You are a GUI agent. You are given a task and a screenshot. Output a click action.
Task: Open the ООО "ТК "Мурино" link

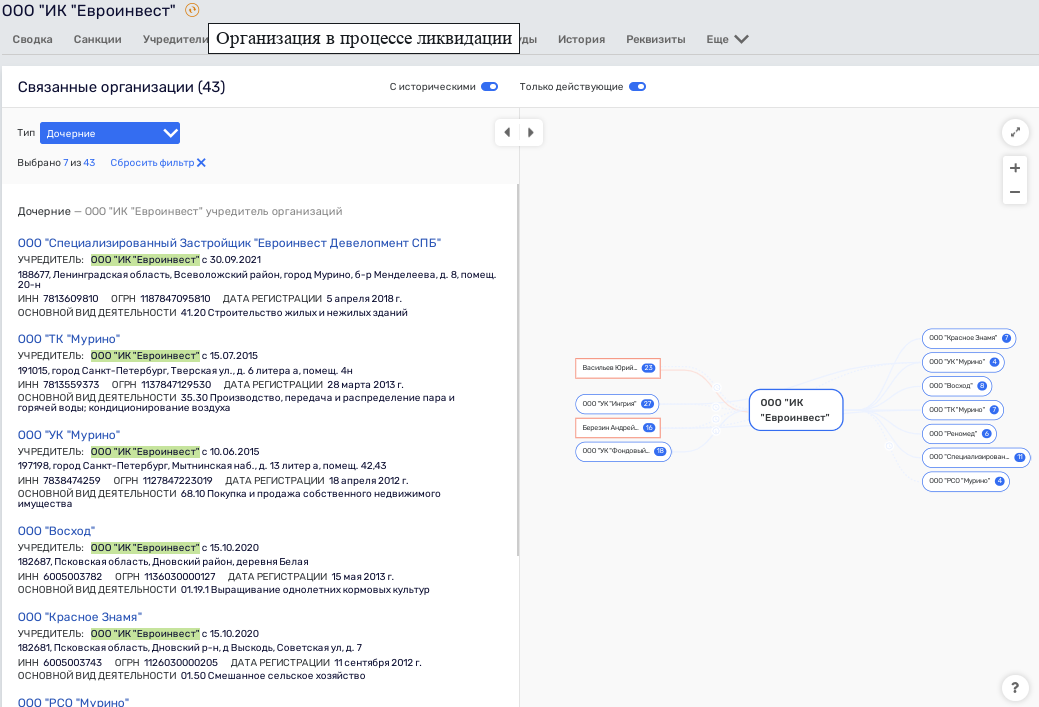coord(69,339)
